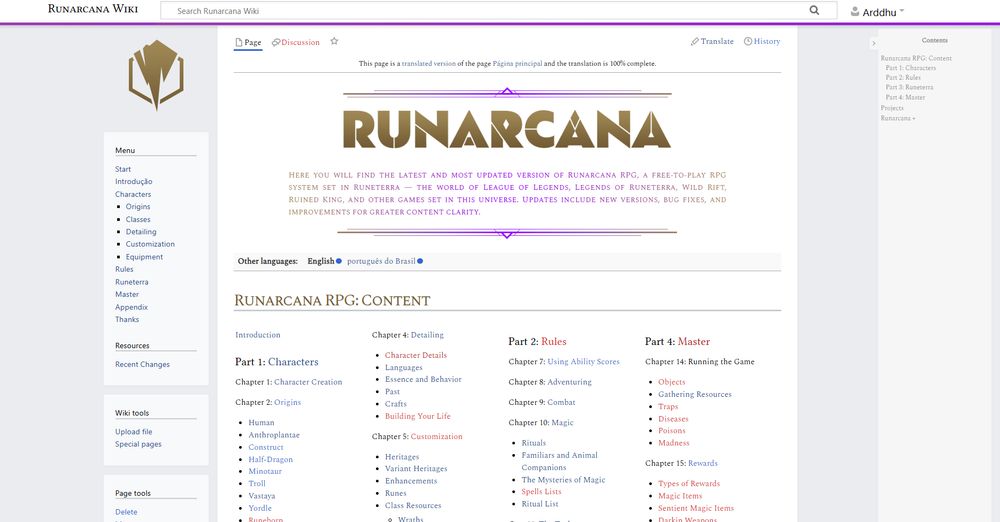Open the Part 2 Rules heading link
The height and width of the screenshot is (522, 1000).
click(x=554, y=341)
